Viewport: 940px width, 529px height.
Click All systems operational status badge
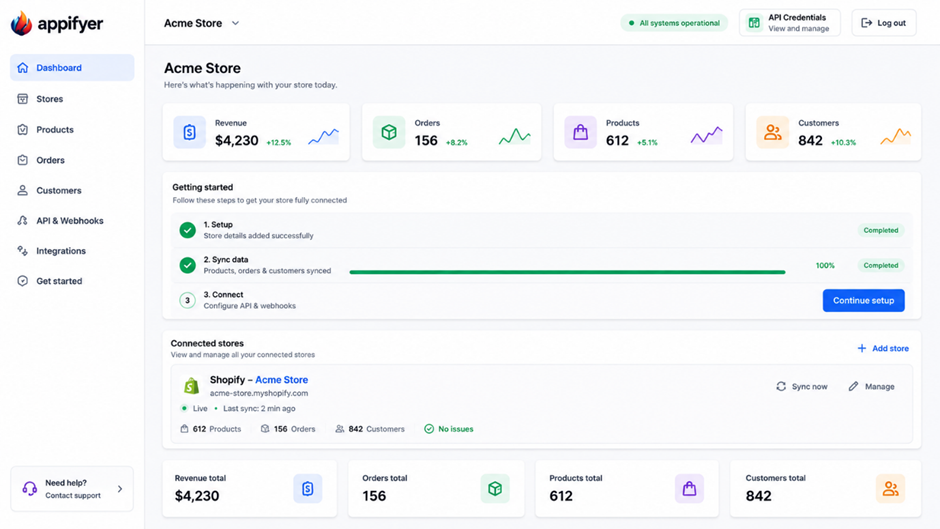pyautogui.click(x=674, y=23)
